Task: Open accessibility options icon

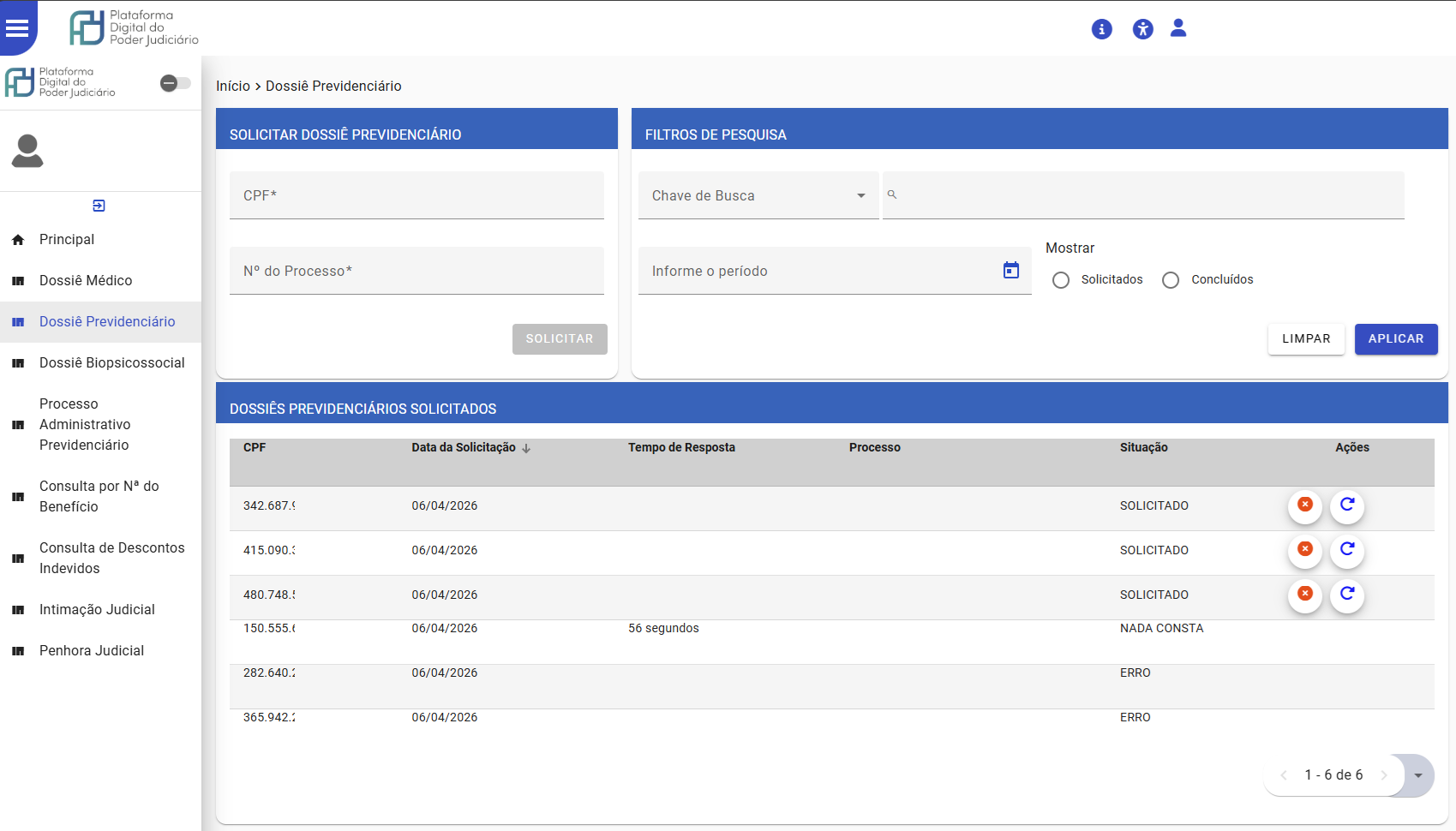Action: click(x=1142, y=29)
